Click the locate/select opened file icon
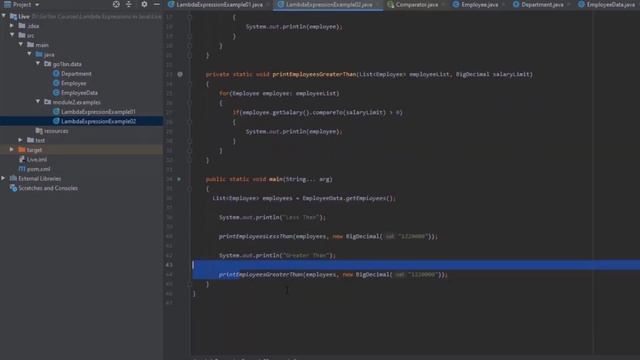640x360 pixels. click(116, 4)
